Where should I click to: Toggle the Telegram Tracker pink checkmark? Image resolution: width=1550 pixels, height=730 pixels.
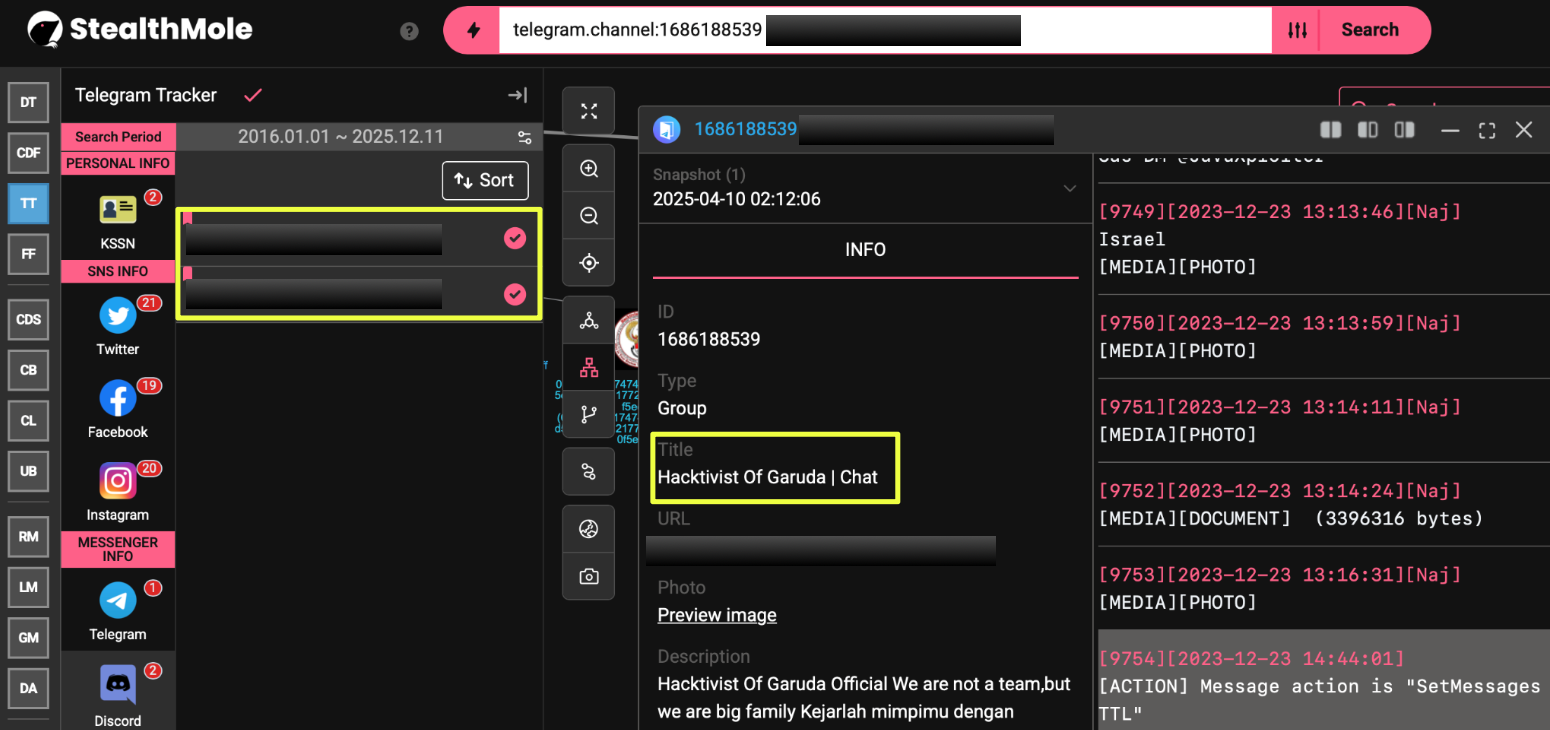(x=253, y=95)
